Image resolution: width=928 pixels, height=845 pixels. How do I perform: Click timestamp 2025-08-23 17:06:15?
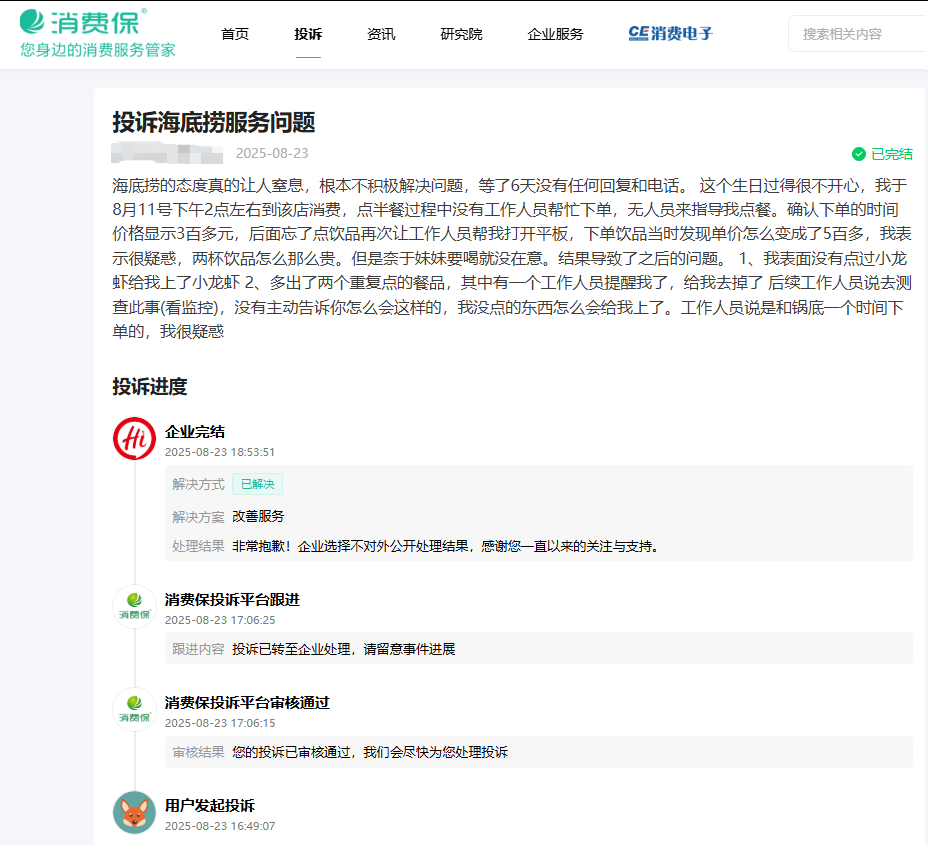click(220, 723)
